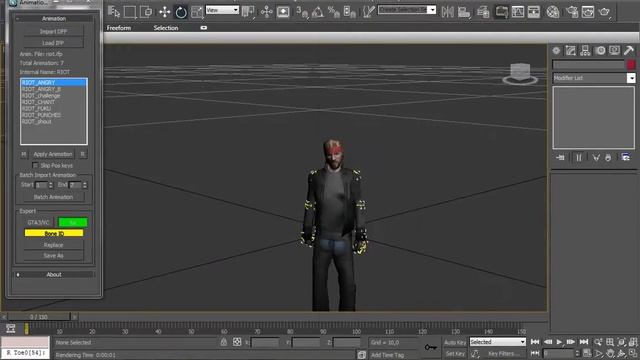The image size is (640, 360).
Task: Toggle Window/Crossing selection mode
Action: click(x=146, y=12)
